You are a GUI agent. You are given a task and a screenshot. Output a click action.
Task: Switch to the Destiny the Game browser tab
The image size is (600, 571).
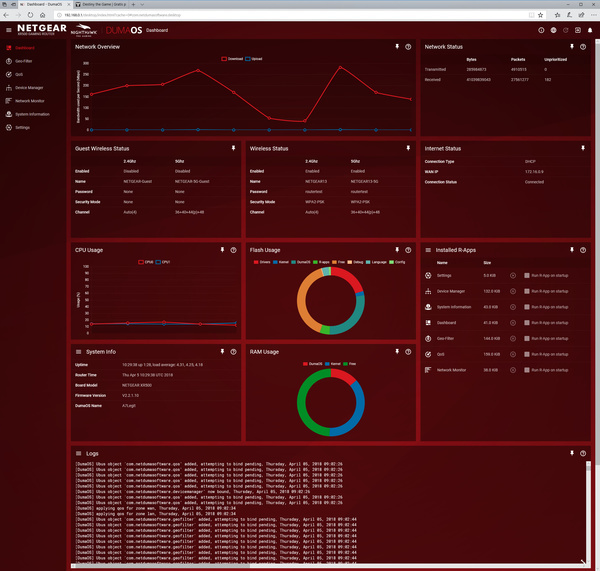101,4
